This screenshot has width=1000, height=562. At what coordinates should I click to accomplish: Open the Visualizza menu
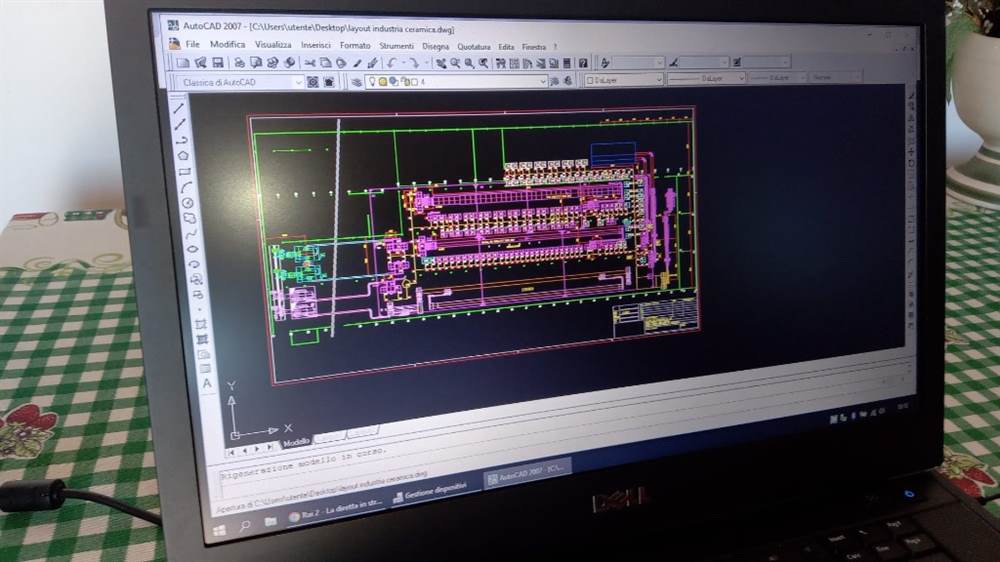(273, 45)
